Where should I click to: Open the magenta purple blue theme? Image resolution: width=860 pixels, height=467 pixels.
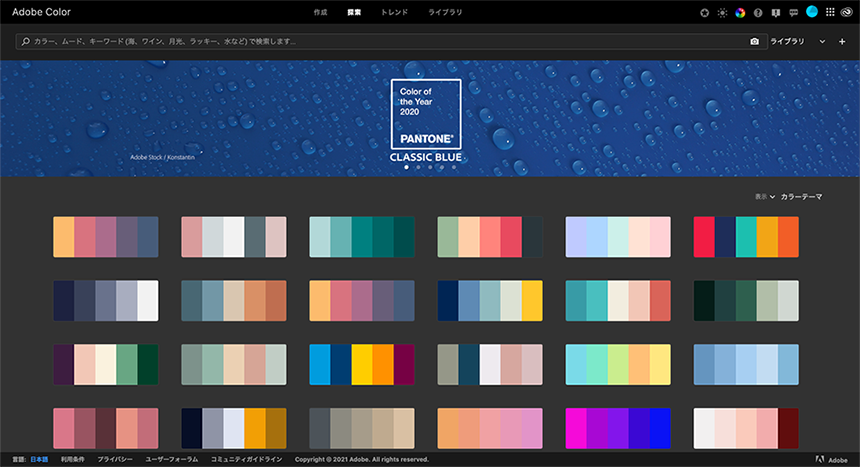click(x=618, y=428)
